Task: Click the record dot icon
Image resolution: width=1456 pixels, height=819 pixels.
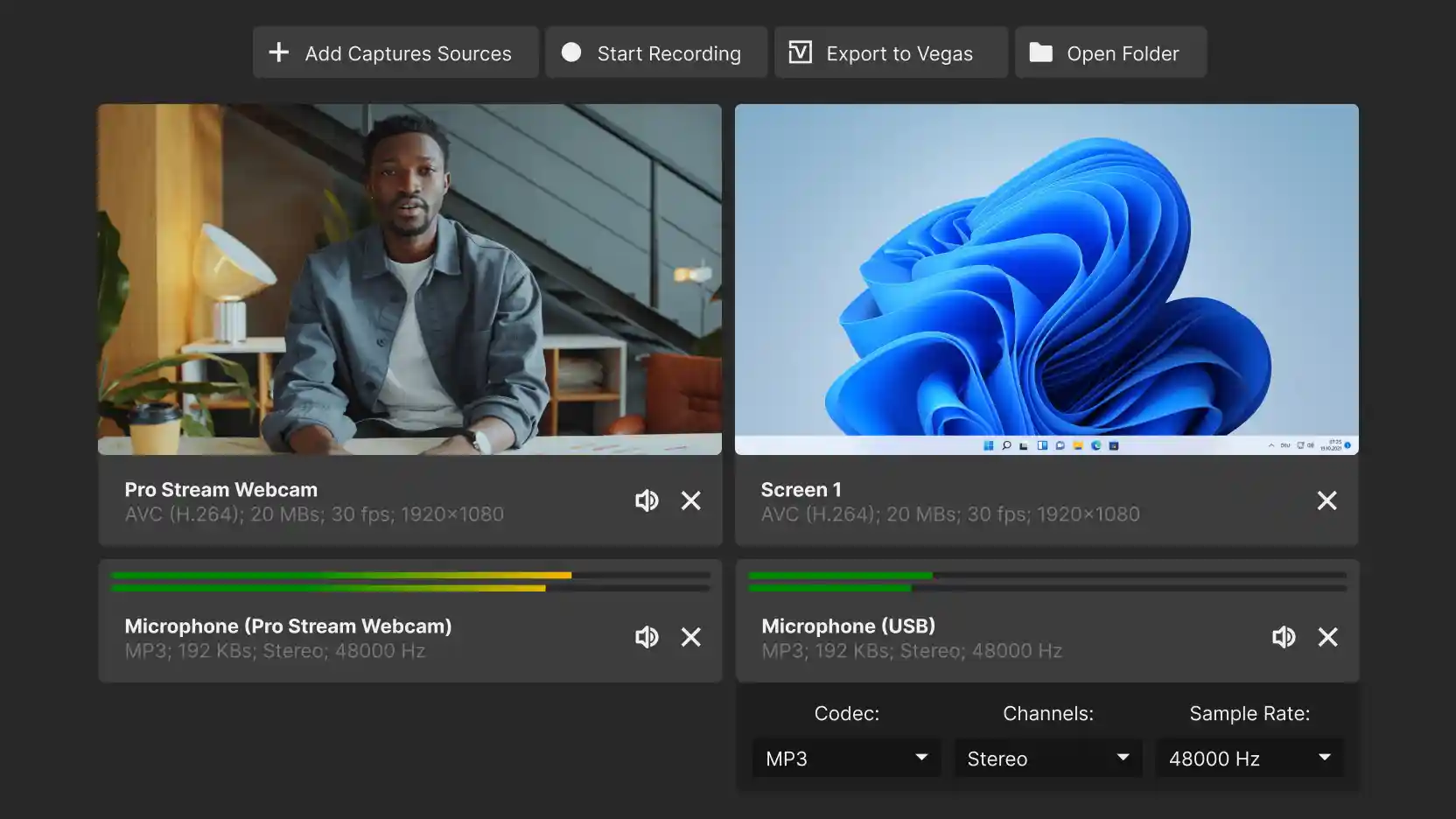Action: coord(571,52)
